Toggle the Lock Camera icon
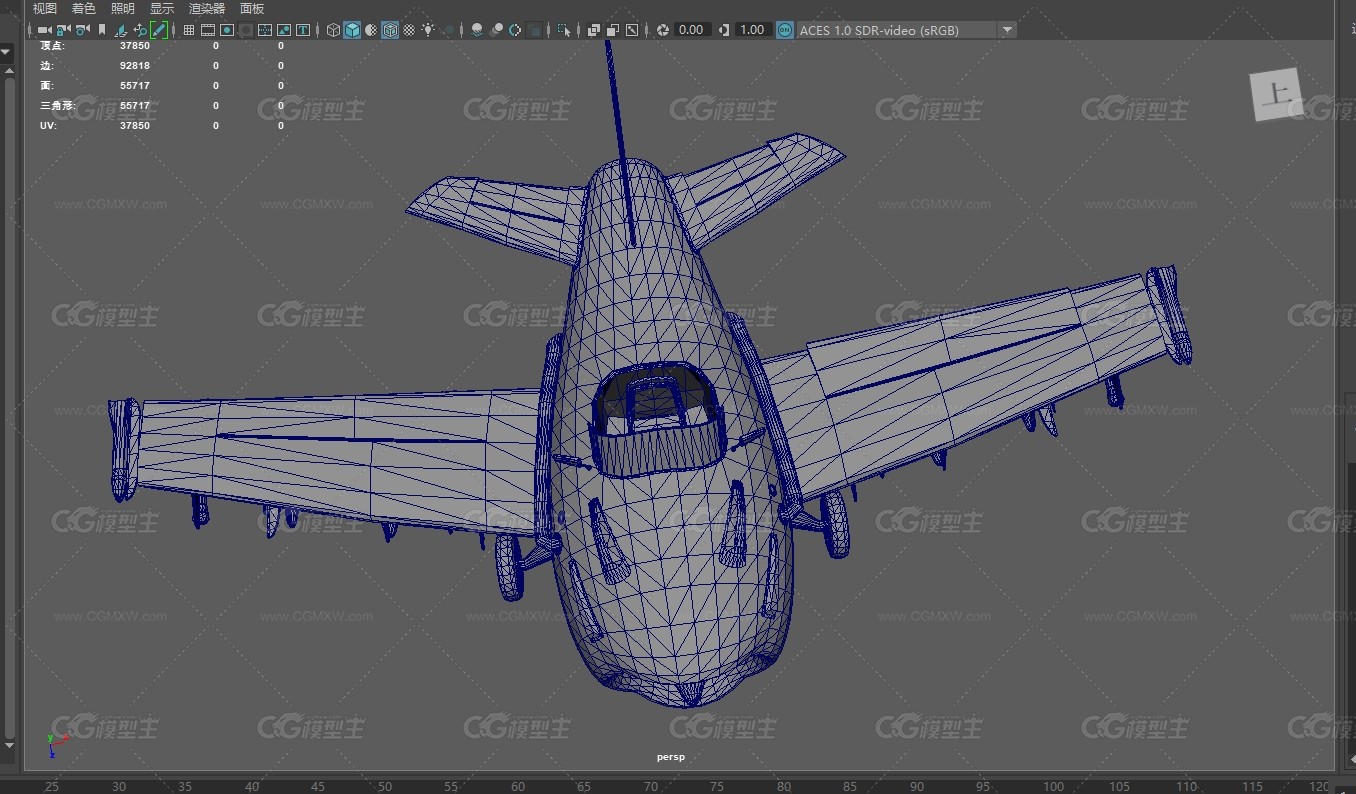Image resolution: width=1356 pixels, height=794 pixels. pos(63,30)
